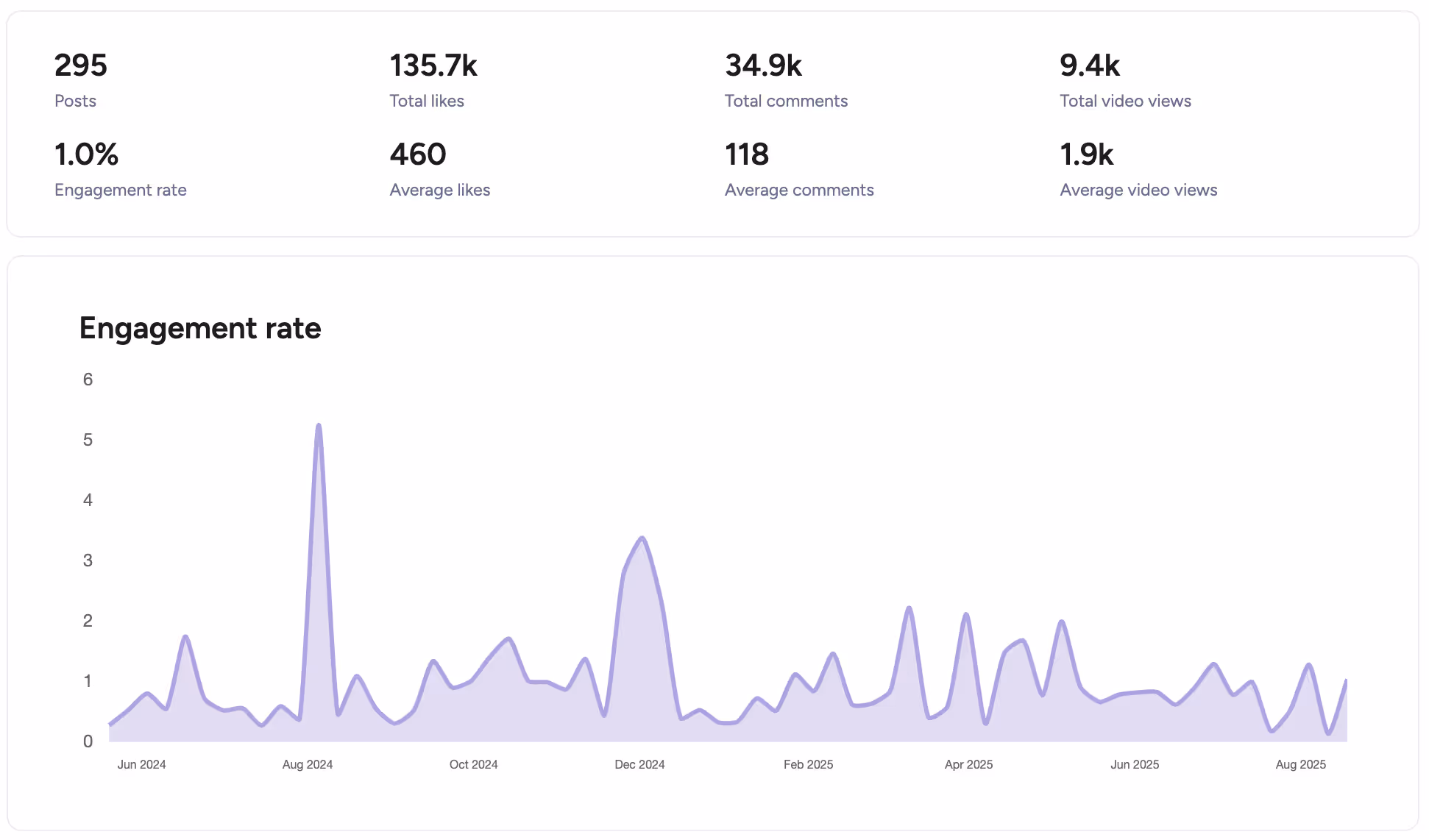This screenshot has height=840, width=1429.
Task: Click the 460 Average likes value
Action: pyautogui.click(x=418, y=155)
